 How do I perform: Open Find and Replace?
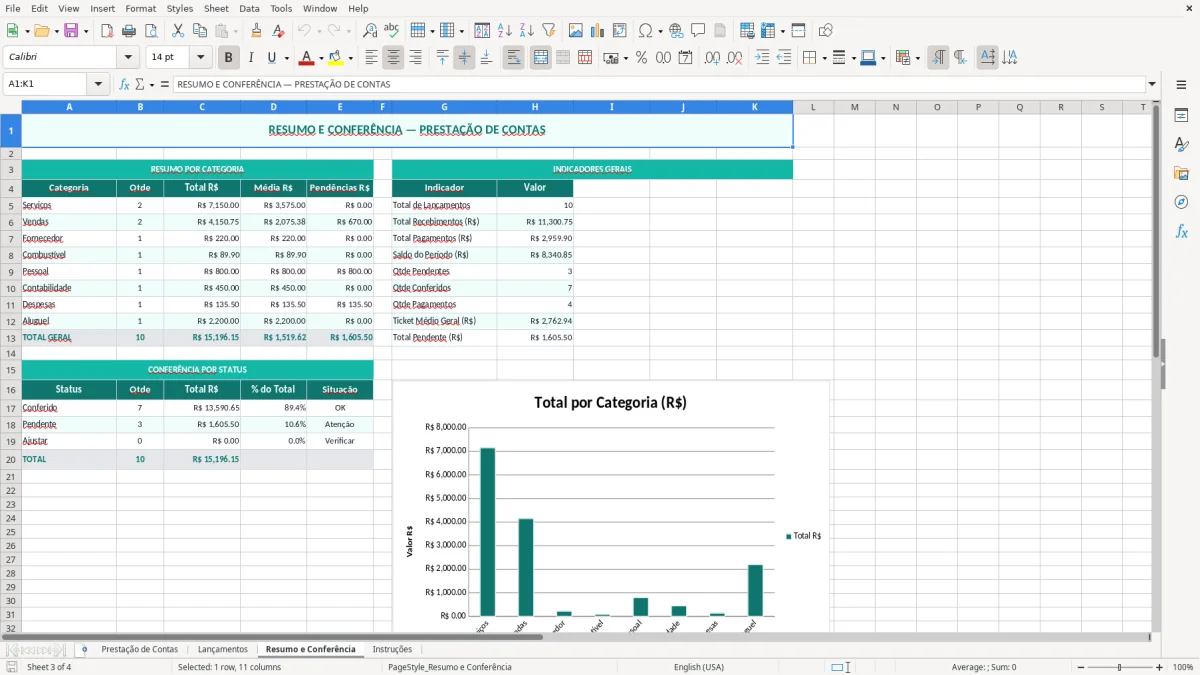click(x=370, y=31)
